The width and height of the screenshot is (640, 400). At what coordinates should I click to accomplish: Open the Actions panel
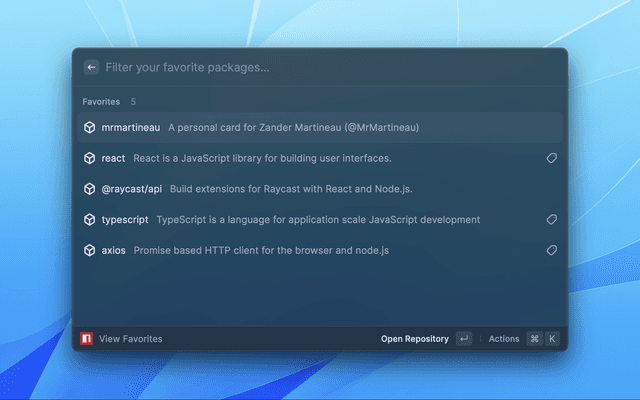point(504,339)
